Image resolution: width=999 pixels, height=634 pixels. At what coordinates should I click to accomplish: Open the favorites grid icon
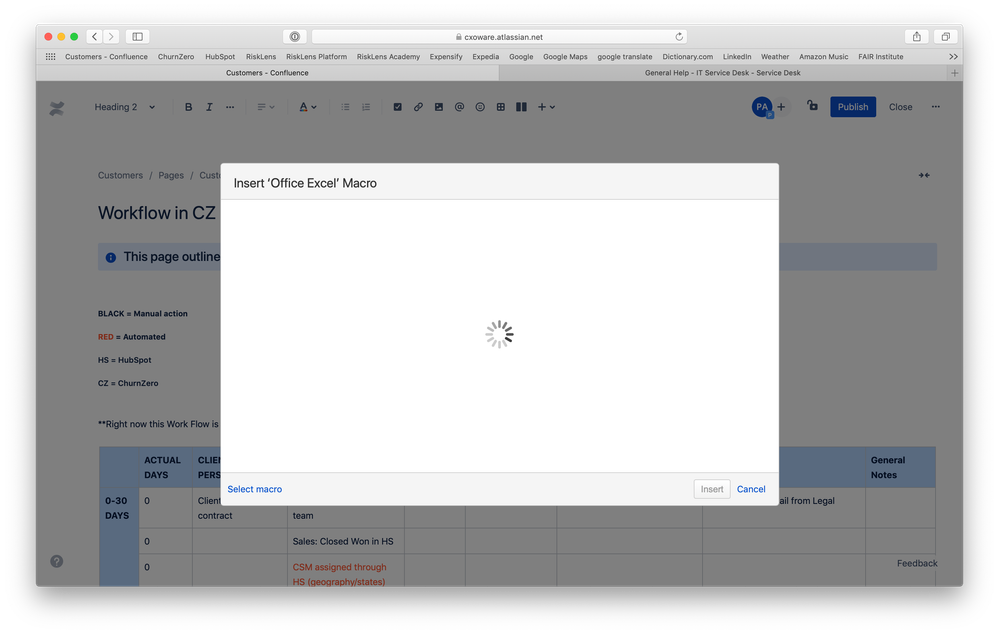50,57
